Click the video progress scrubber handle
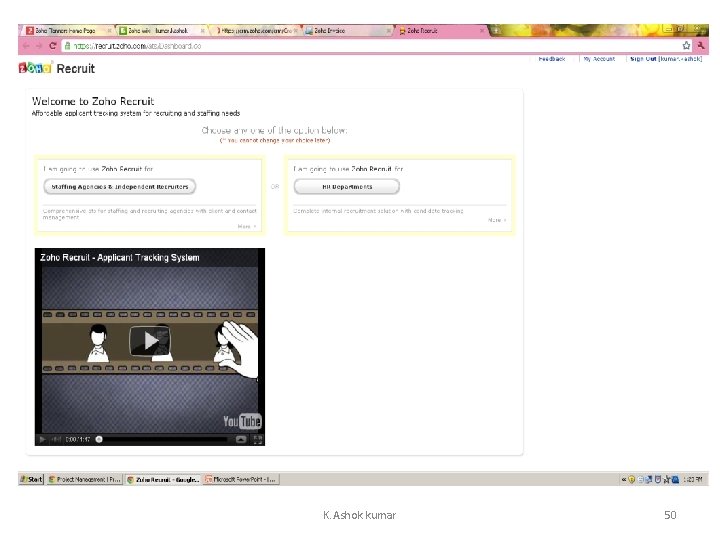The height and width of the screenshot is (540, 720). click(x=99, y=439)
